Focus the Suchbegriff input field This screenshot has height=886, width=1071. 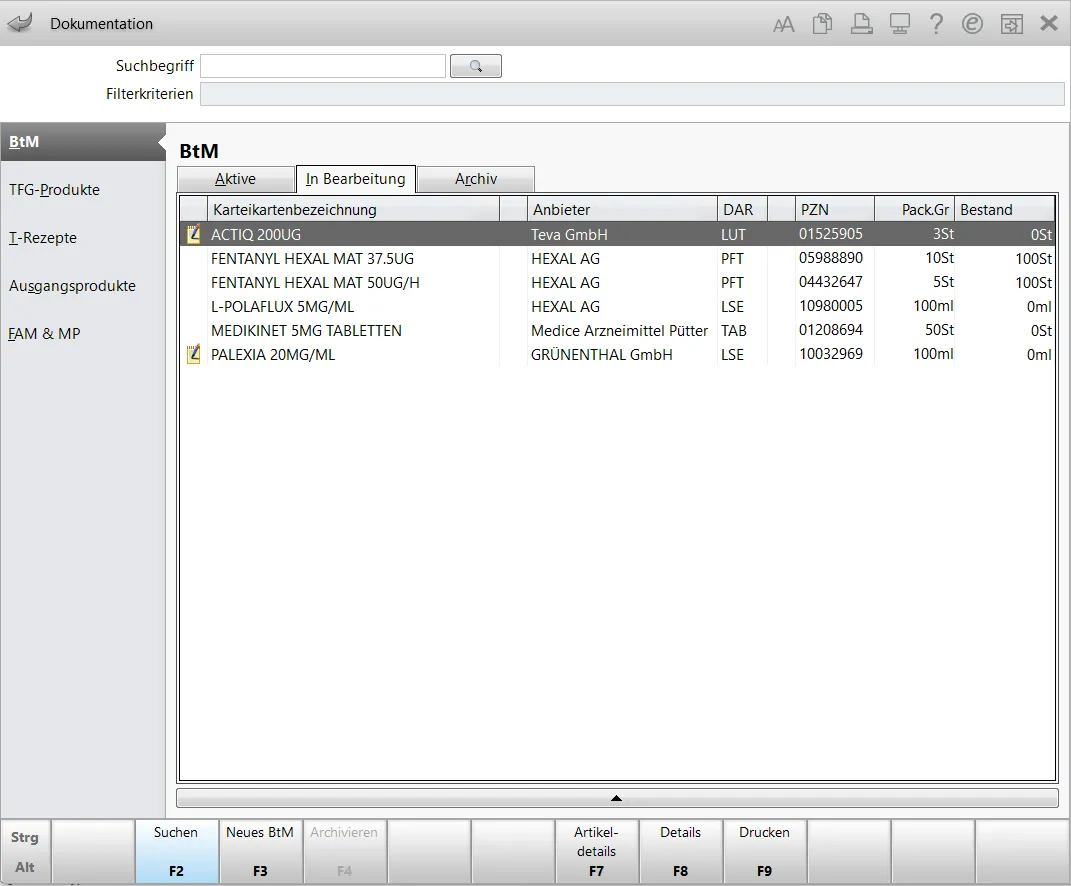coord(323,66)
